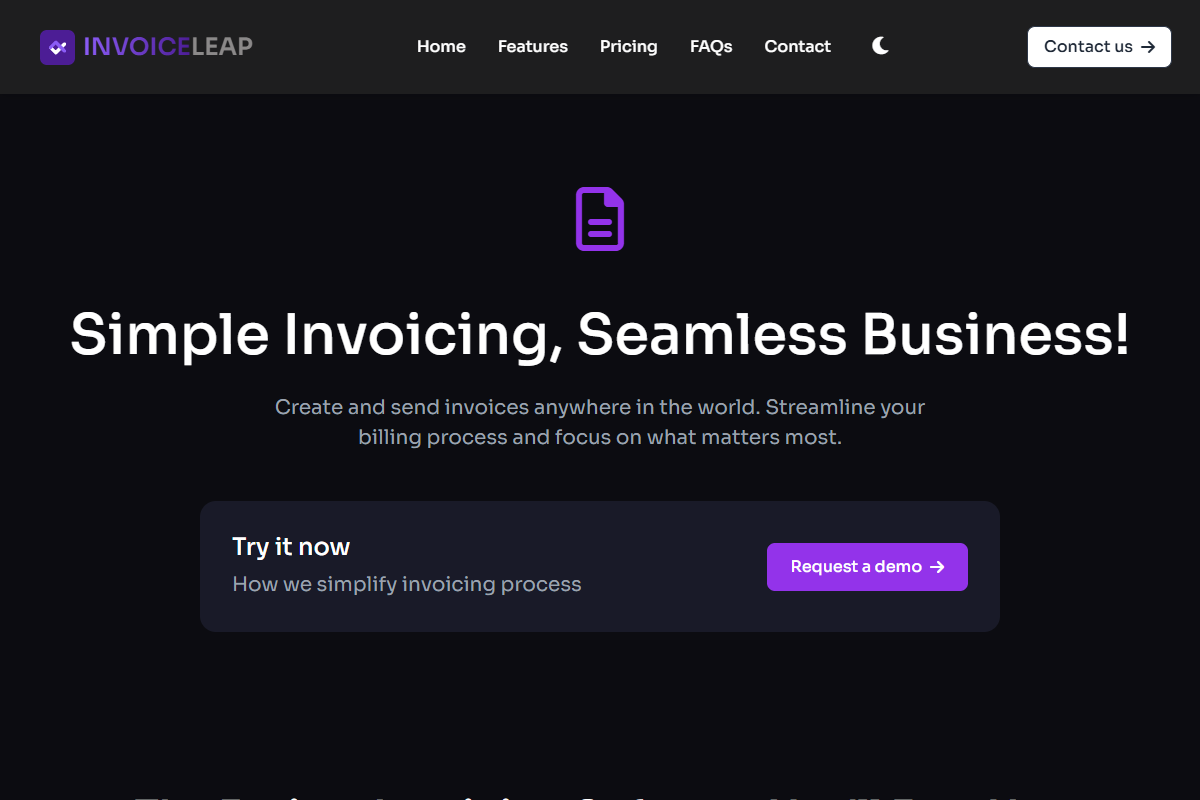Open the Home navigation item
The height and width of the screenshot is (800, 1200).
point(441,46)
